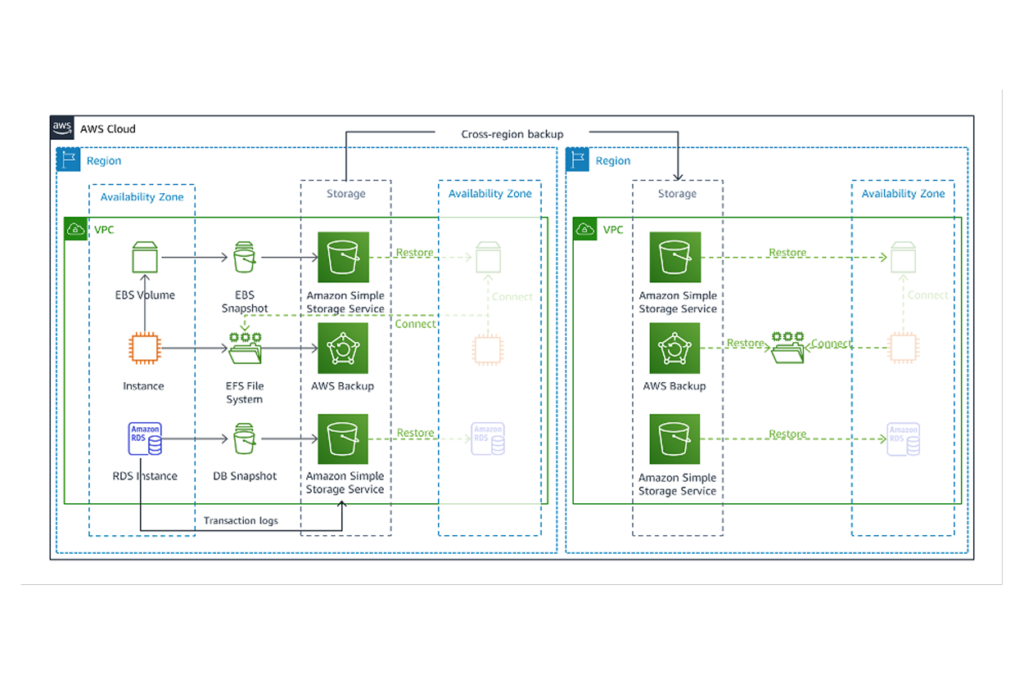Select the top S3 bucket icon in the left region
Image resolution: width=1024 pixels, height=675 pixels.
pyautogui.click(x=343, y=257)
